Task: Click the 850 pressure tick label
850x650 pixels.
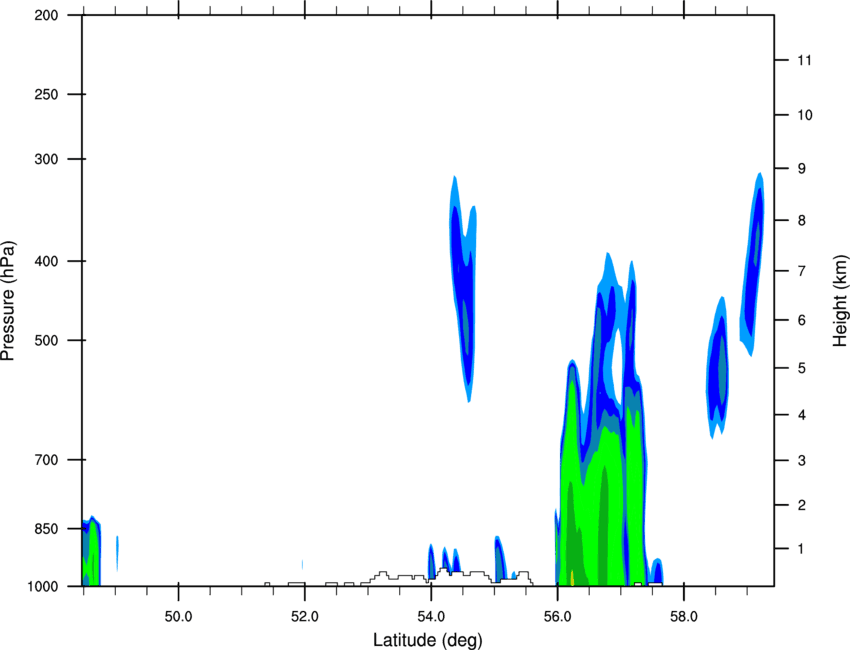Action: click(x=46, y=529)
